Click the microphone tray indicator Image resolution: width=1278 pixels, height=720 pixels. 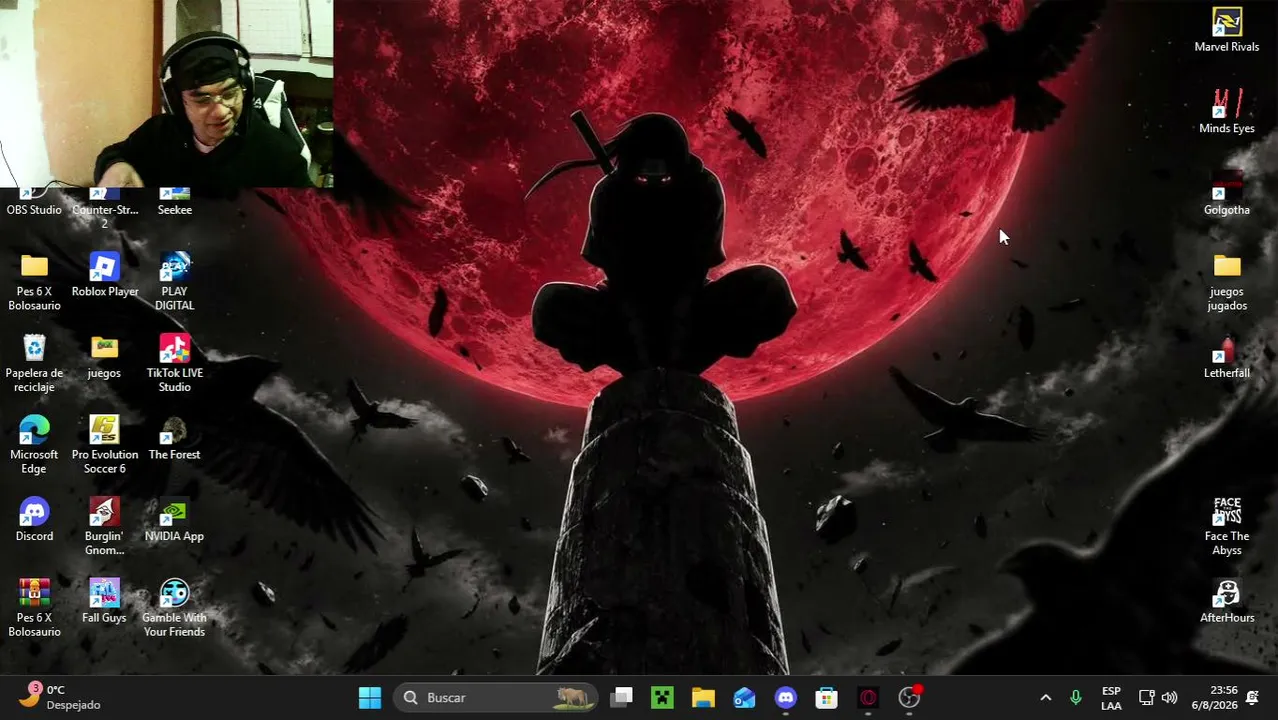coord(1076,698)
